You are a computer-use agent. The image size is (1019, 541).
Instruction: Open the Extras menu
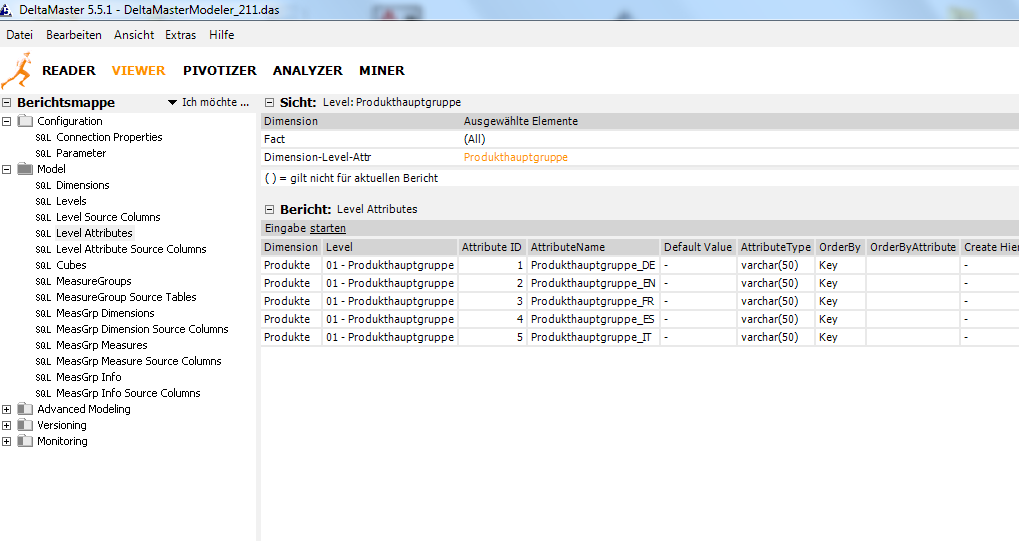click(x=181, y=34)
